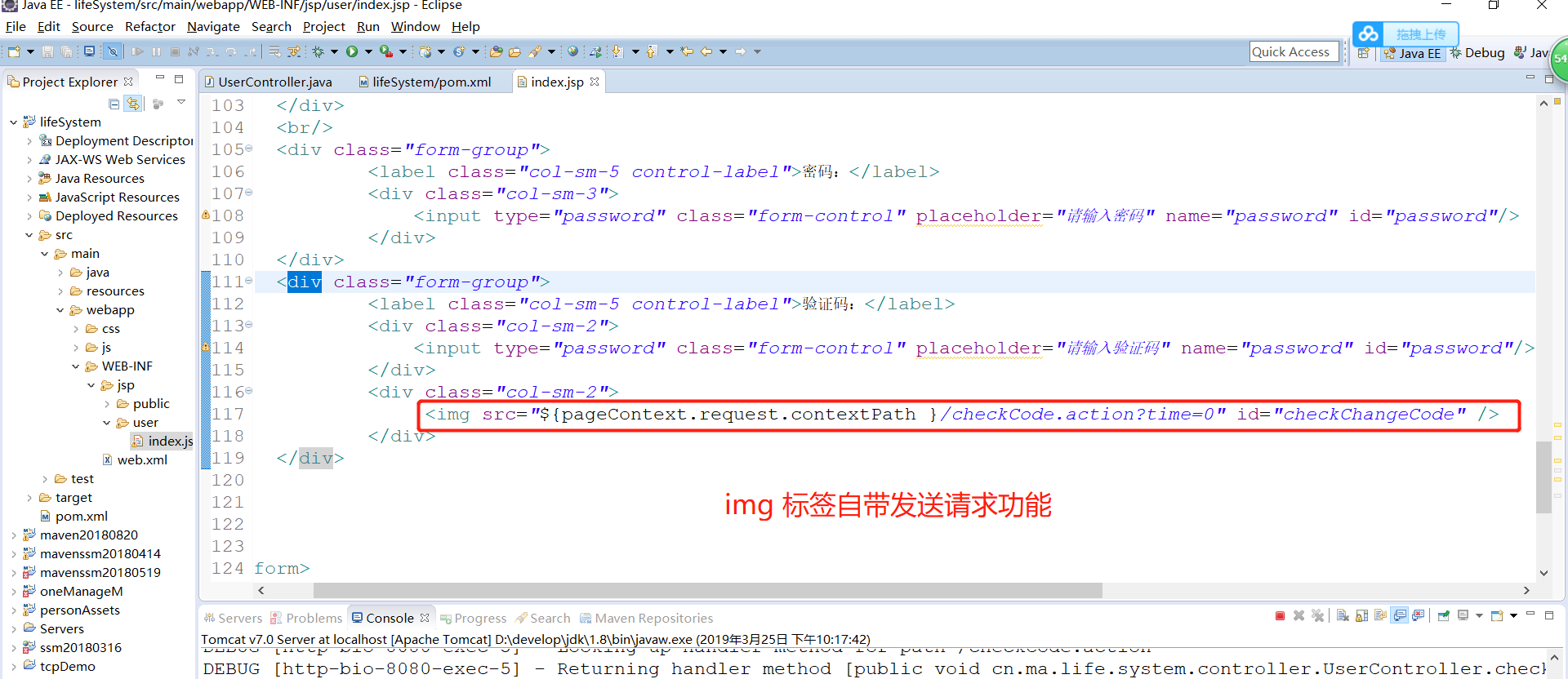The width and height of the screenshot is (1568, 679).
Task: Open the Run dropdown arrow
Action: pyautogui.click(x=368, y=51)
